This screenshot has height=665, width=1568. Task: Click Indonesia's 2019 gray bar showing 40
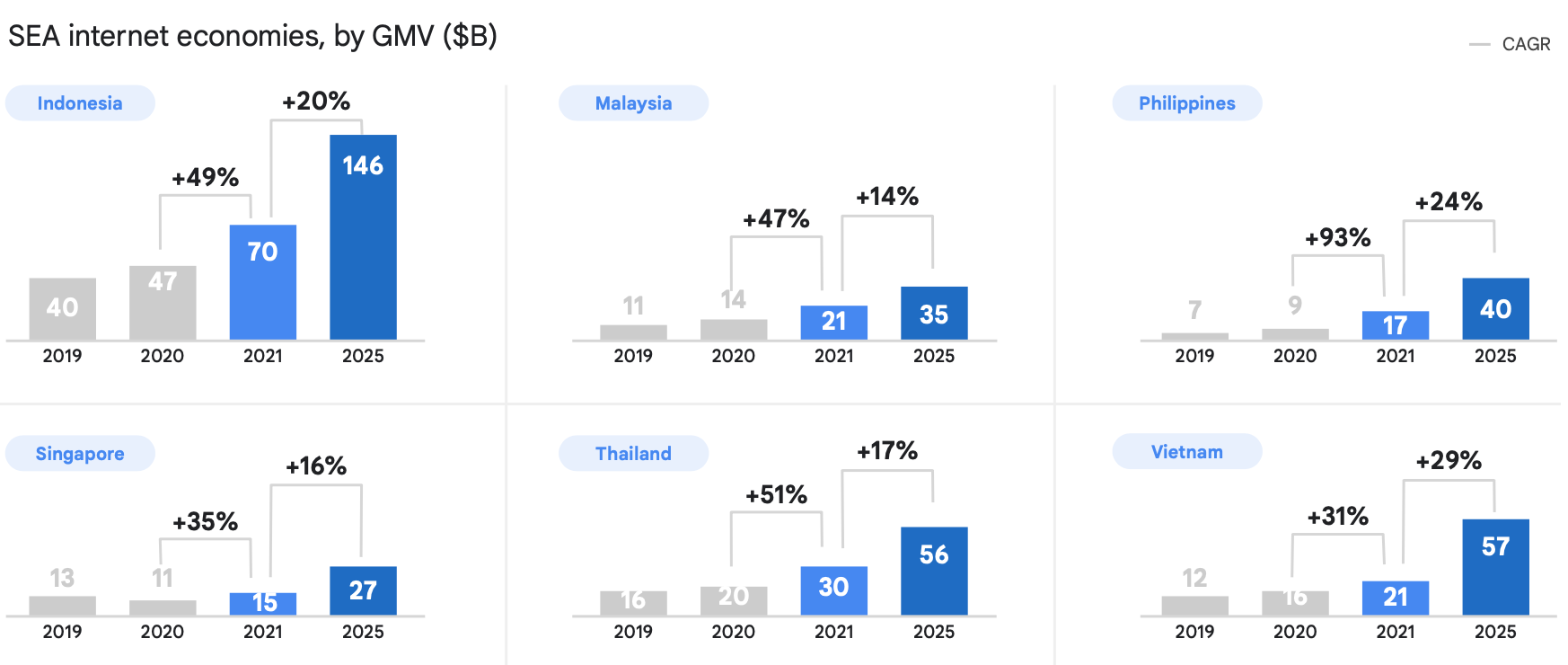click(x=62, y=308)
